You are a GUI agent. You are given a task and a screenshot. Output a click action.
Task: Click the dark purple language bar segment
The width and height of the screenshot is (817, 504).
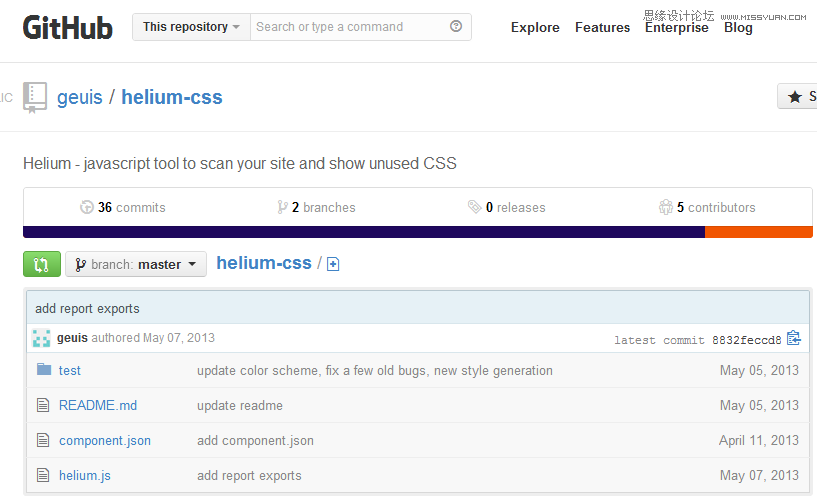point(364,232)
